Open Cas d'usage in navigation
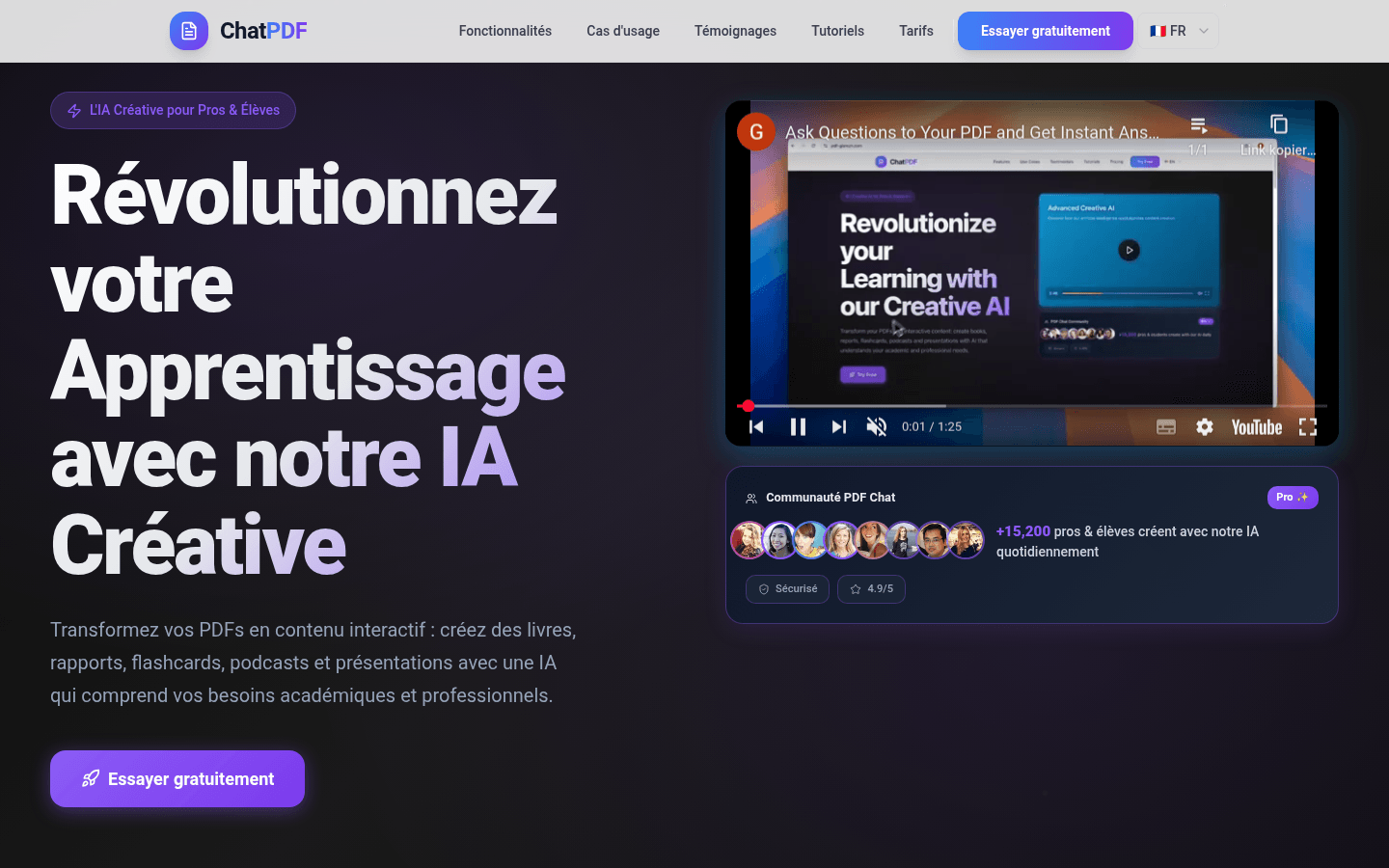Screen dimensions: 1389x868 (623, 31)
